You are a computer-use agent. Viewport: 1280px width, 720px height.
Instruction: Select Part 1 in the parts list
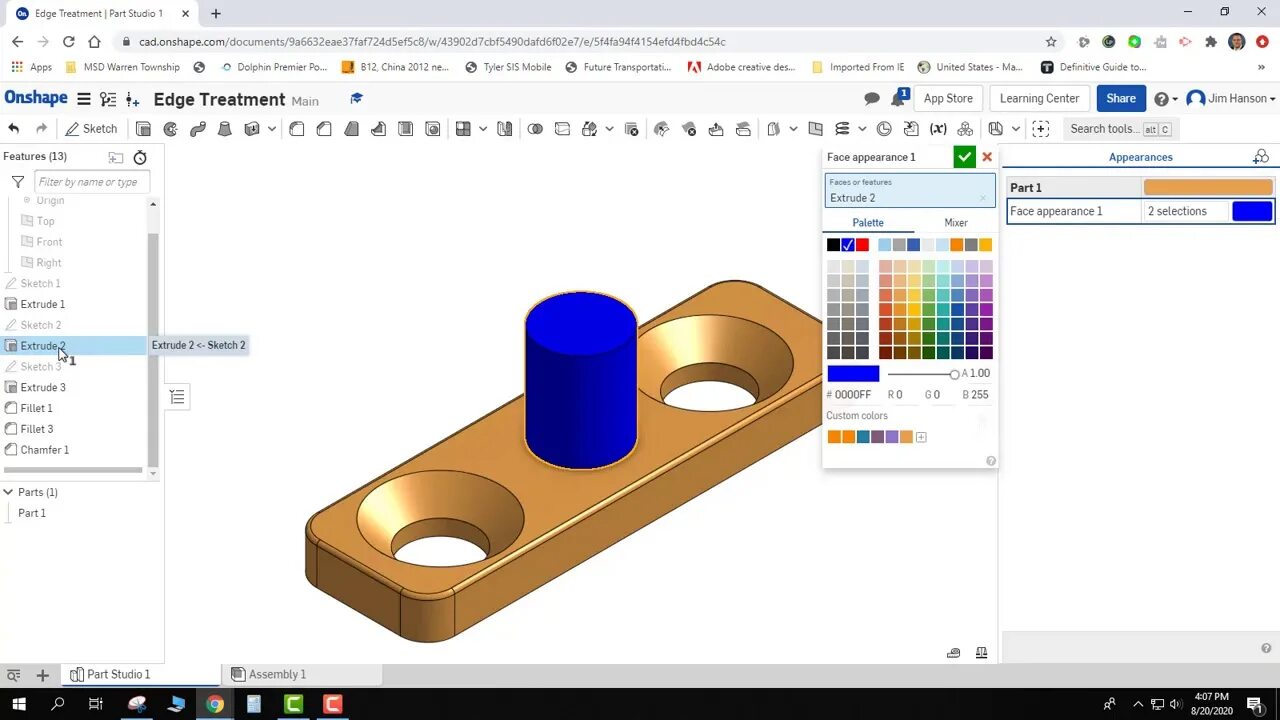pos(32,513)
